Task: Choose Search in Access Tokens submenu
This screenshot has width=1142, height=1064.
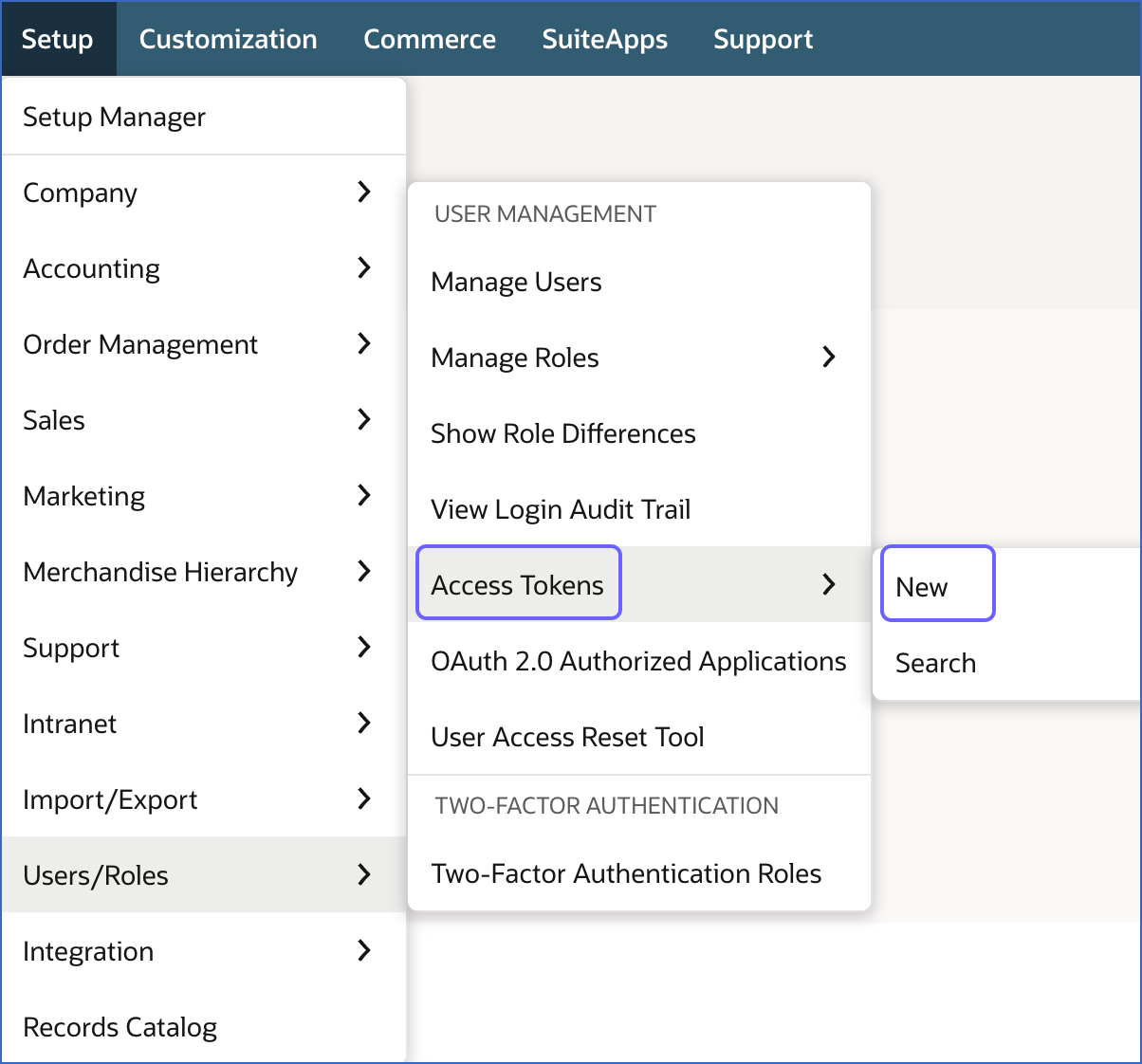Action: click(935, 663)
